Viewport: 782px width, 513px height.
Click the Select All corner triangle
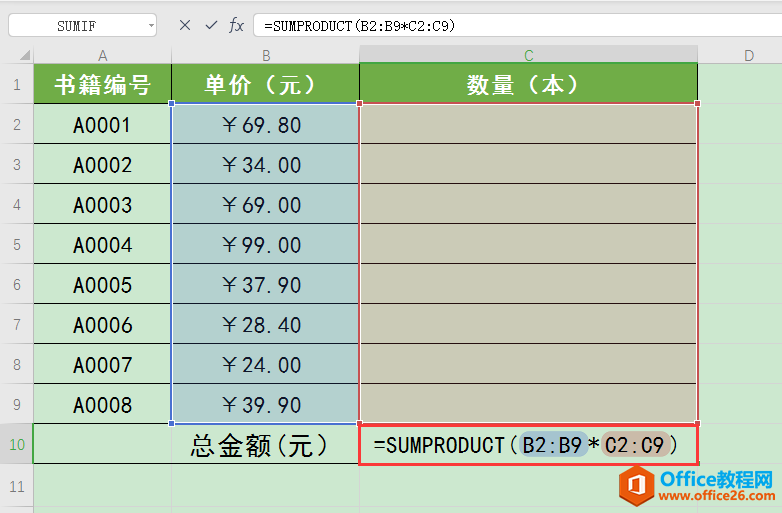coord(25,55)
